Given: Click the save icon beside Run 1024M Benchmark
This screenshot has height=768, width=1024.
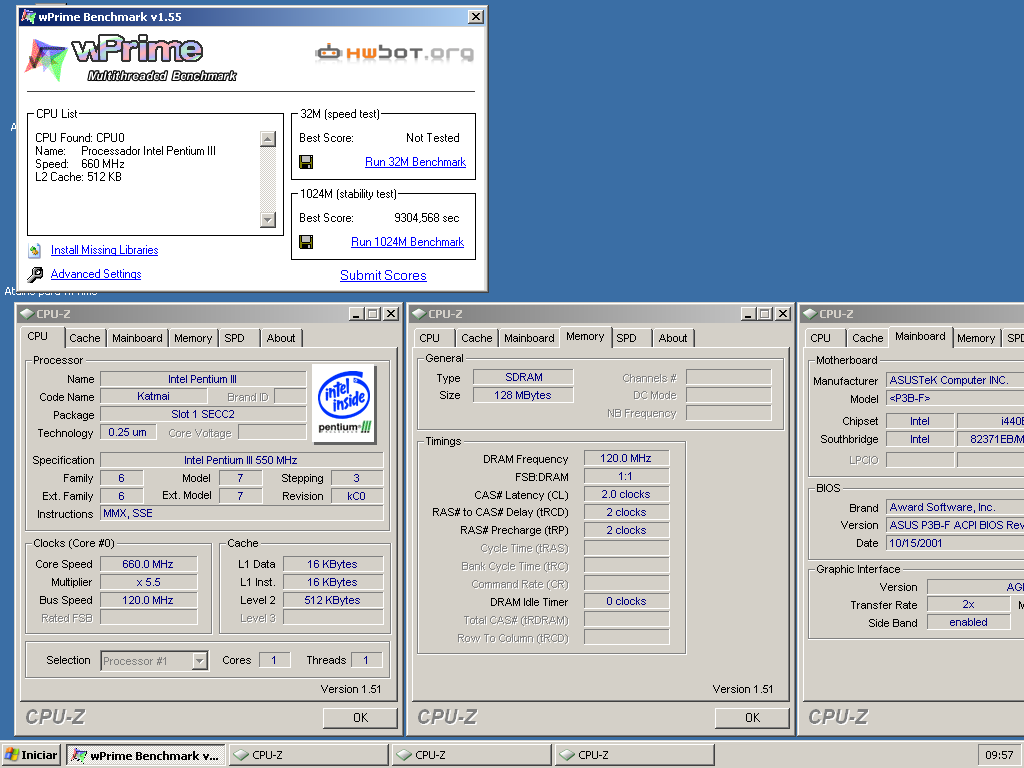Looking at the screenshot, I should 306,242.
